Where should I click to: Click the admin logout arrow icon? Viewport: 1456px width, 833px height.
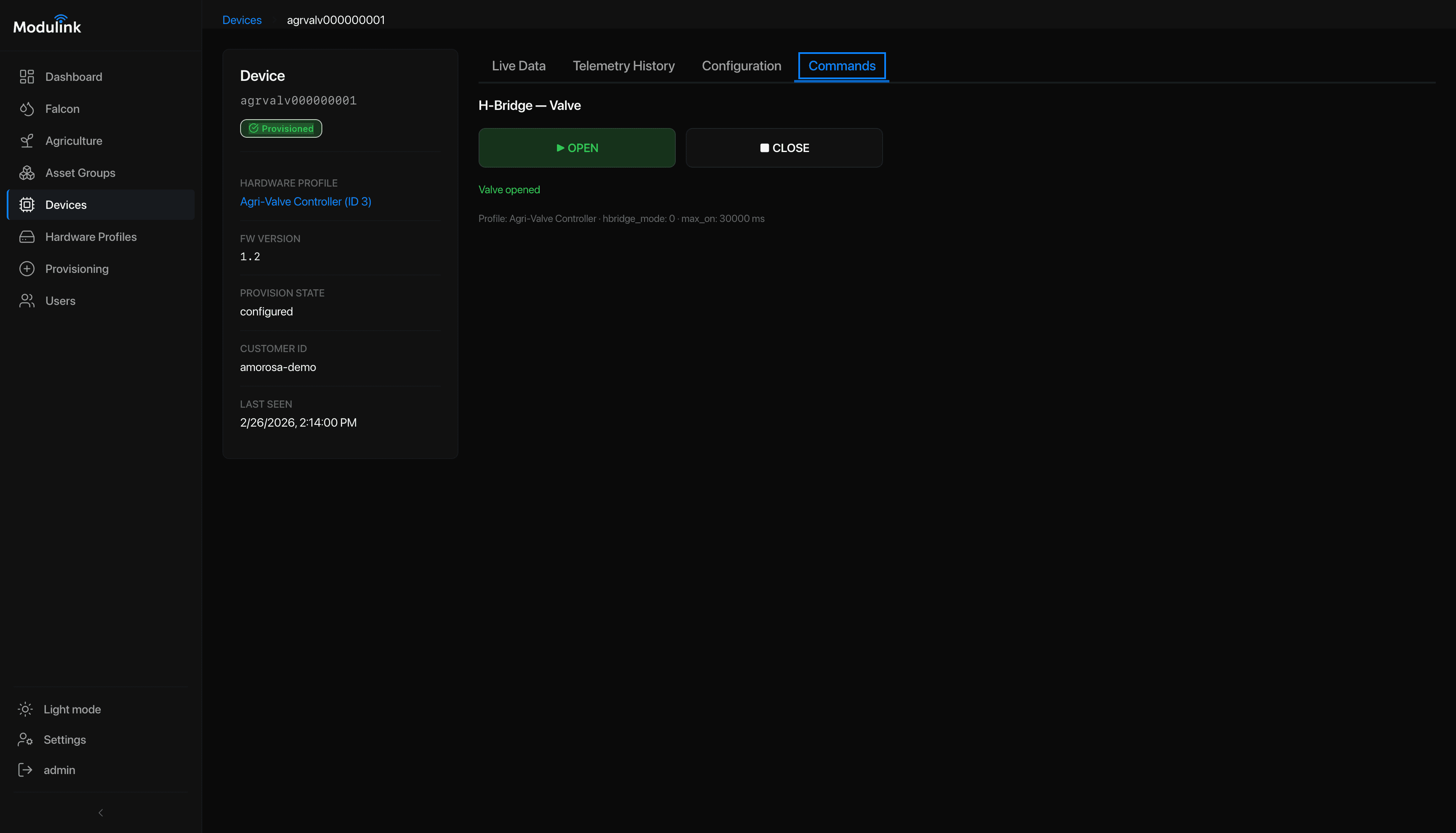25,770
